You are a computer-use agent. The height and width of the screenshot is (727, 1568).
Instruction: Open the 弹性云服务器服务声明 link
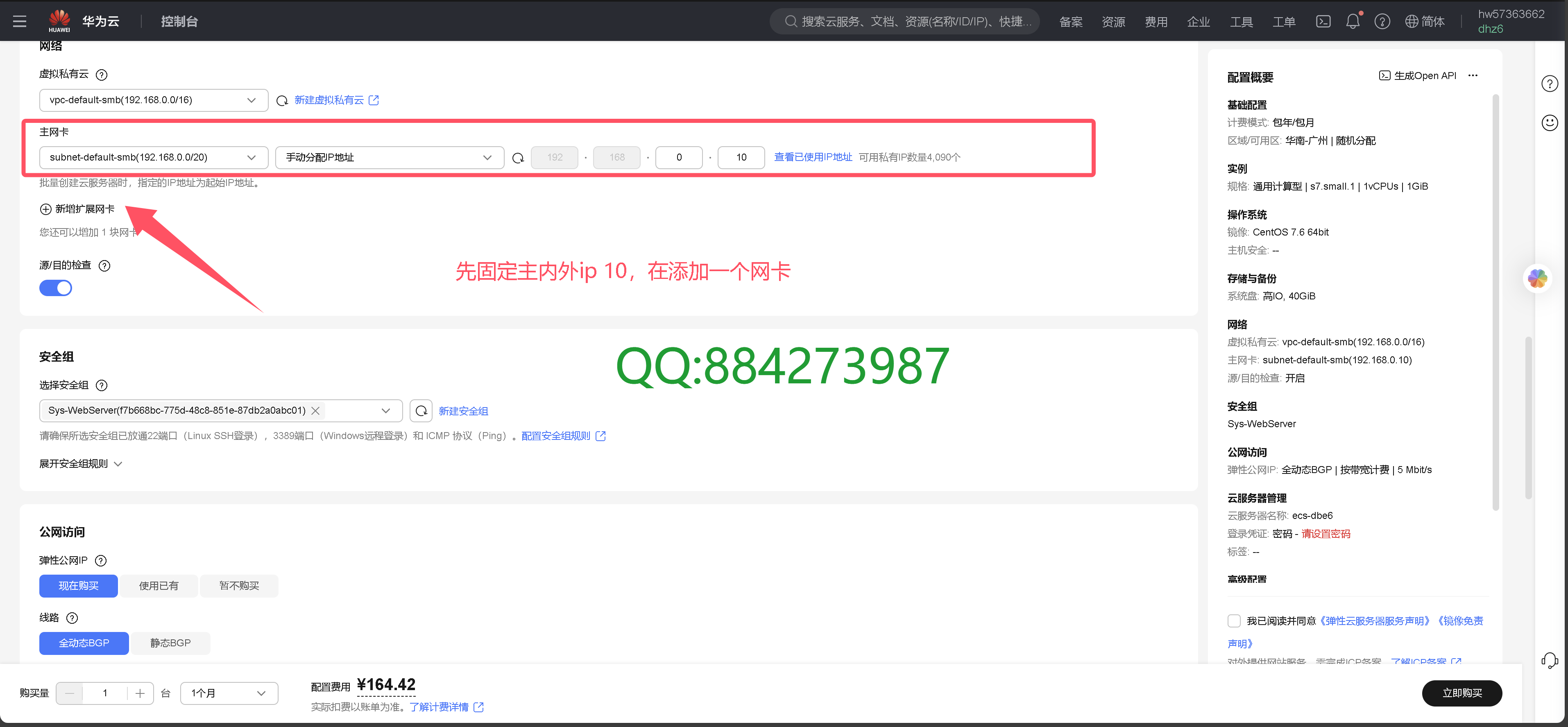[x=1374, y=621]
